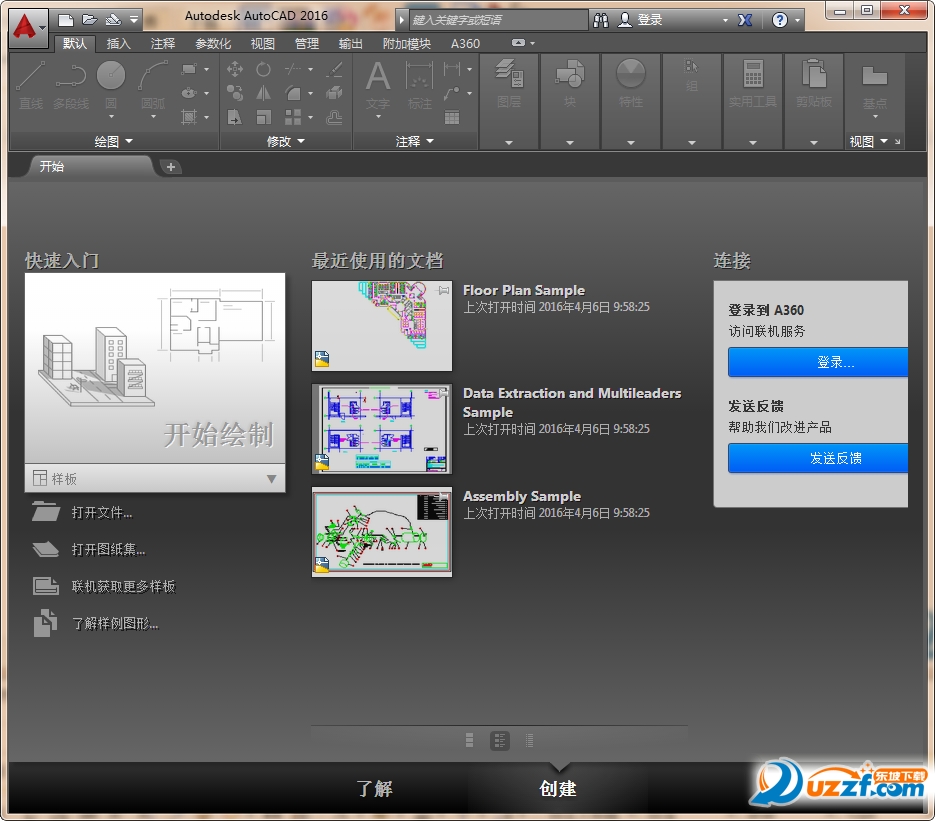The height and width of the screenshot is (821, 935).
Task: Switch to the 了解 page
Action: 375,788
